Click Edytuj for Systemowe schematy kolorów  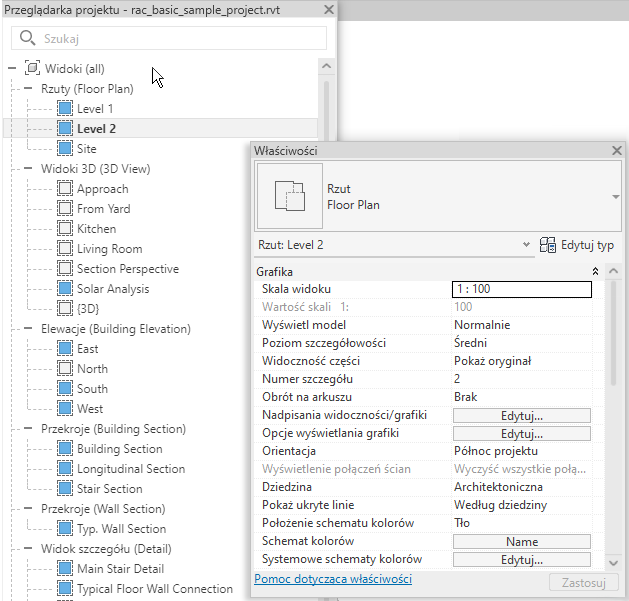pos(521,560)
